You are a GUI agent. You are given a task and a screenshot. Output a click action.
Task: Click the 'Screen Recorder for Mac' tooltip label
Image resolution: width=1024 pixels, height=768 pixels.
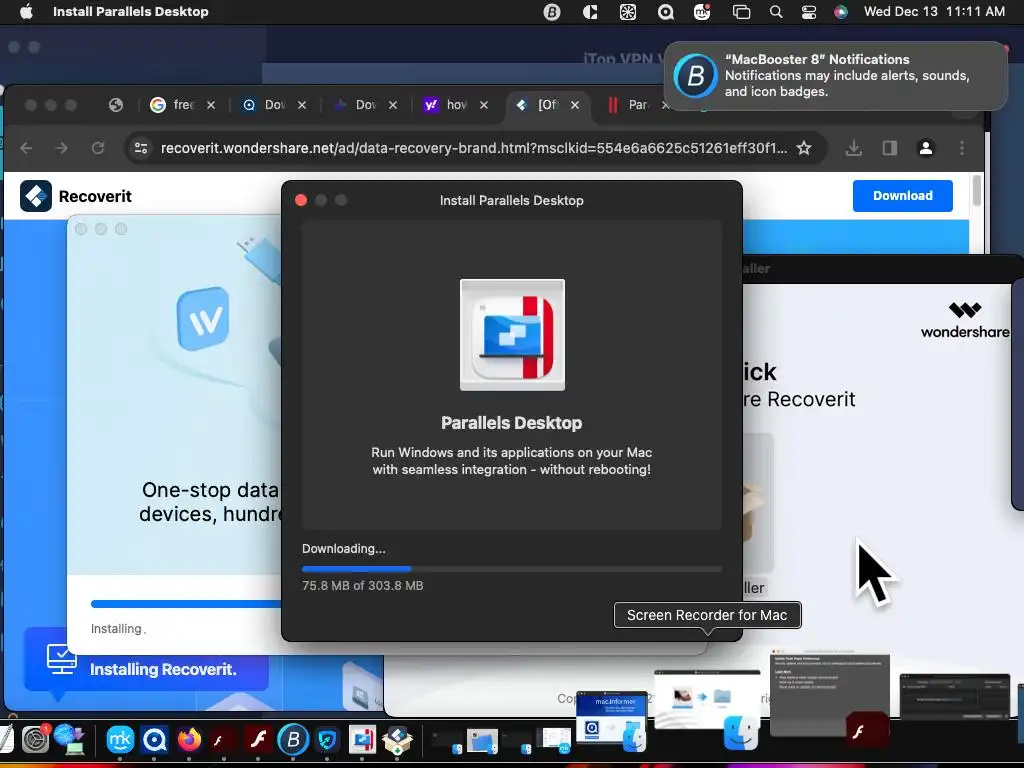click(x=707, y=615)
